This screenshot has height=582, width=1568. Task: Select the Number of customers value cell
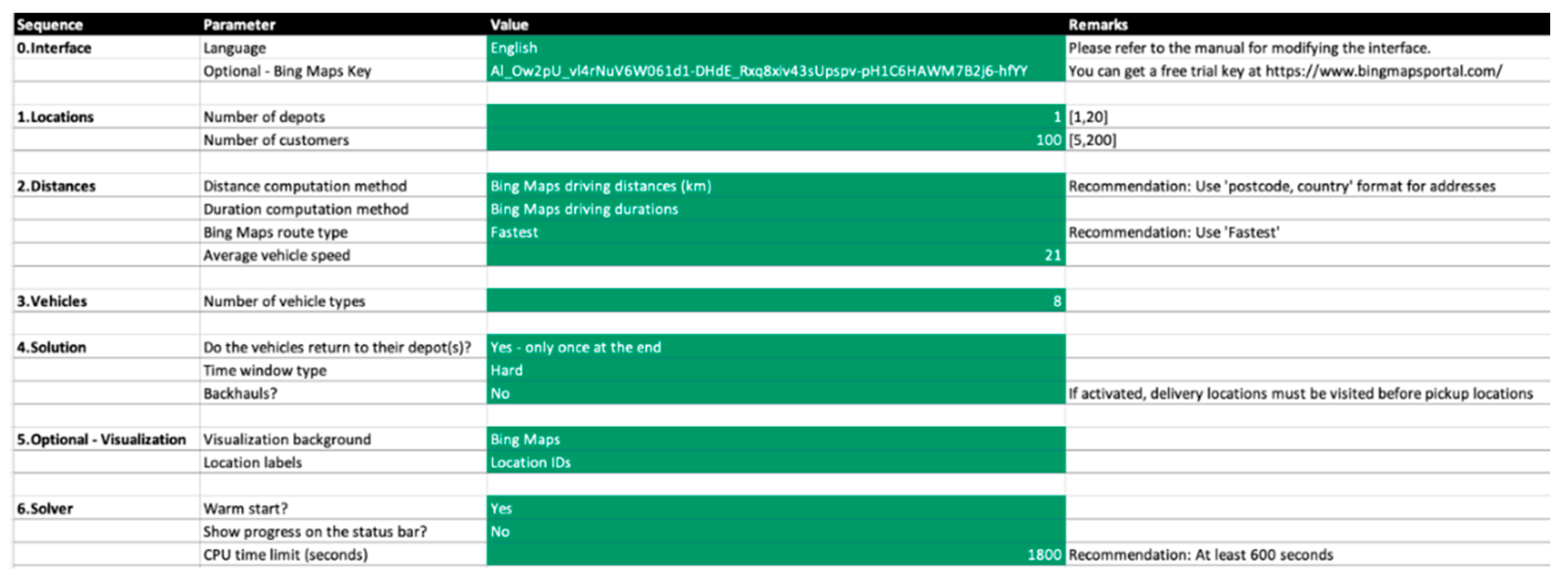tap(775, 139)
